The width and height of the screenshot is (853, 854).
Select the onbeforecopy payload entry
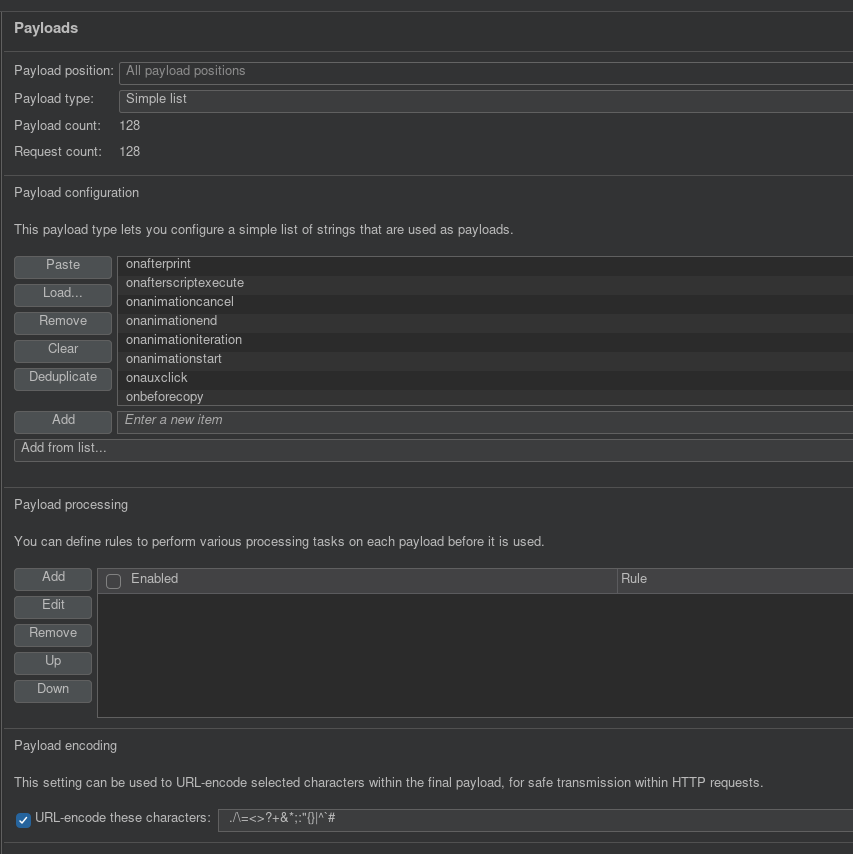[164, 397]
